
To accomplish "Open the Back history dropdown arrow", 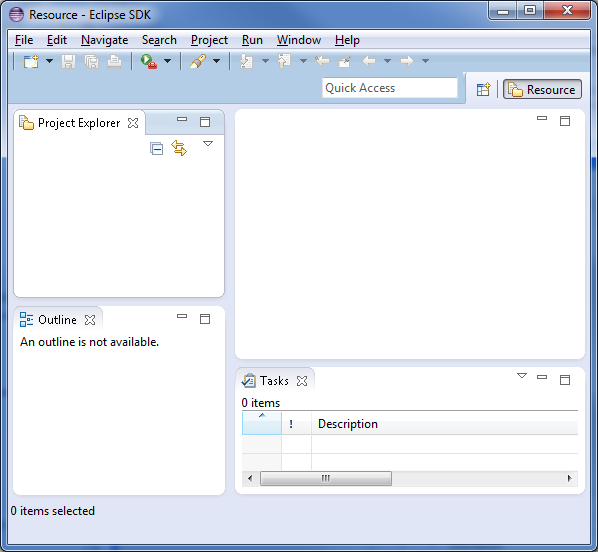I will tap(387, 61).
